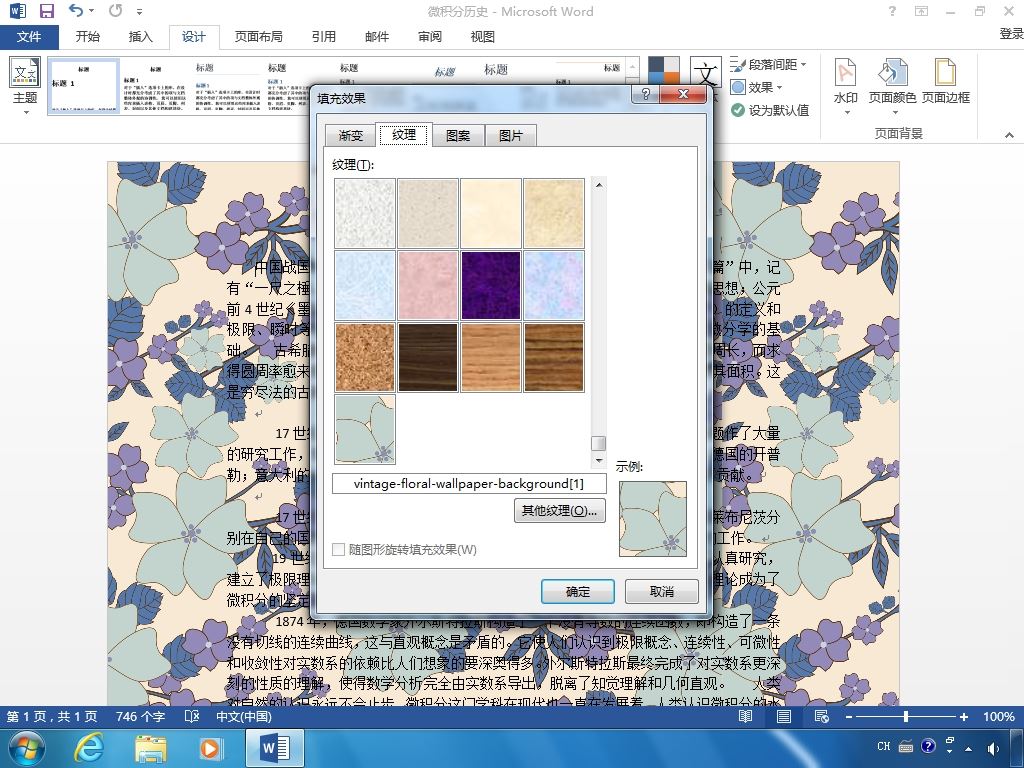Viewport: 1024px width, 768px height.
Task: Click the CH input language indicator
Action: (884, 746)
